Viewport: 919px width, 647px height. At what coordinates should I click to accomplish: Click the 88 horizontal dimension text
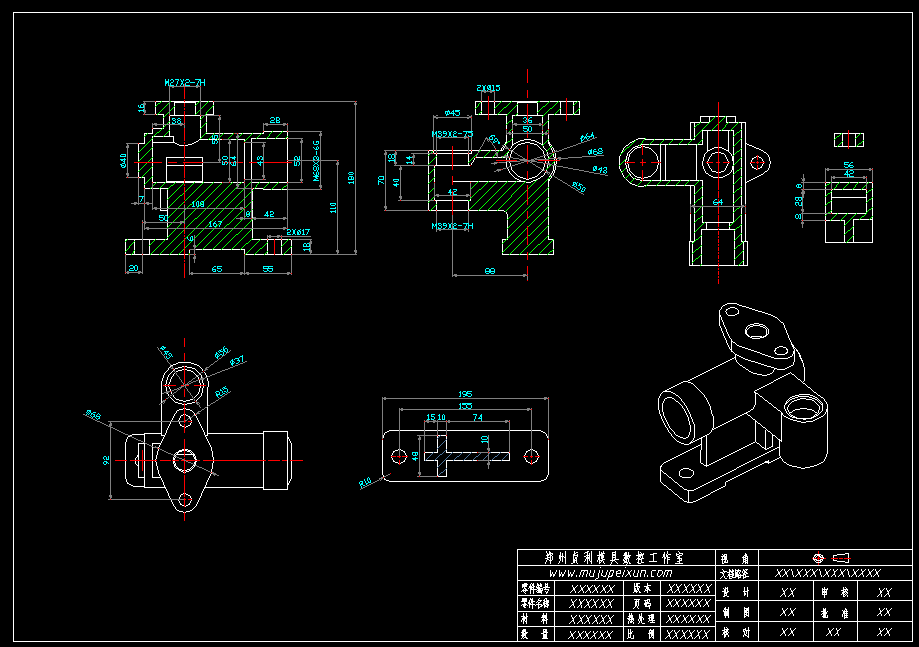click(x=490, y=271)
